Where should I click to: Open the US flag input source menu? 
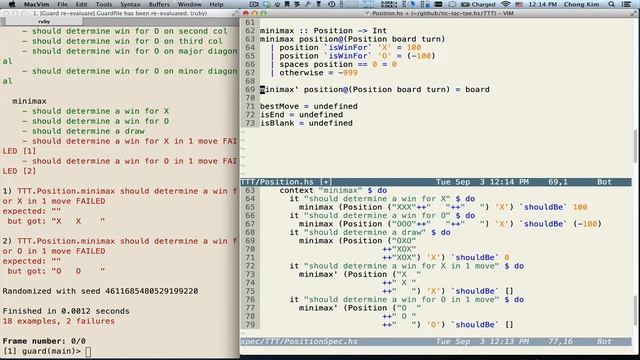[x=519, y=4]
